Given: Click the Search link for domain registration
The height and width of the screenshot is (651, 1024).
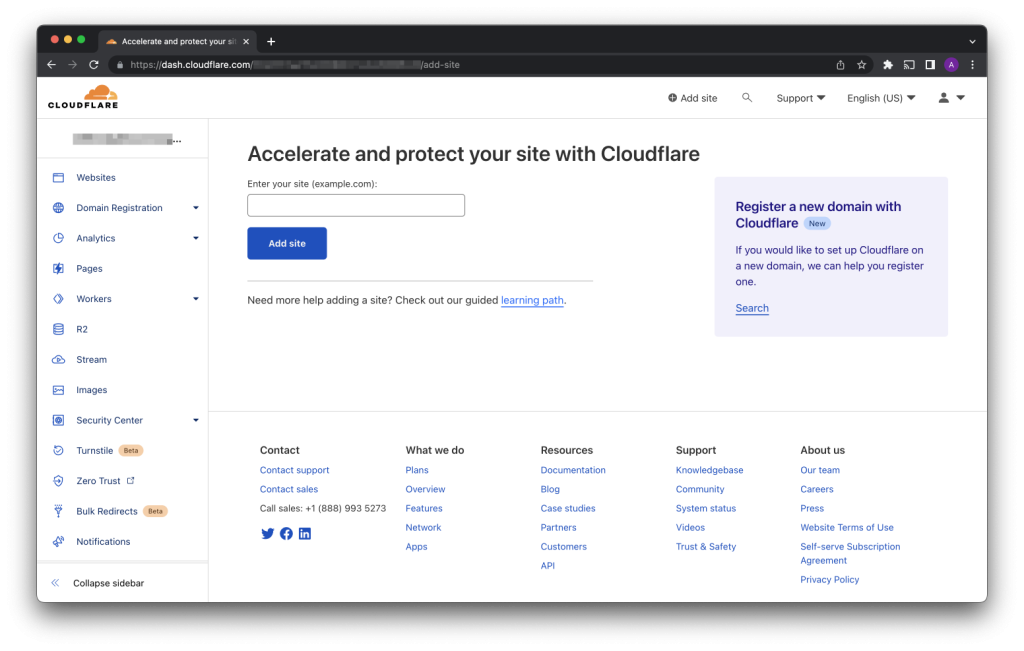Looking at the screenshot, I should point(752,308).
